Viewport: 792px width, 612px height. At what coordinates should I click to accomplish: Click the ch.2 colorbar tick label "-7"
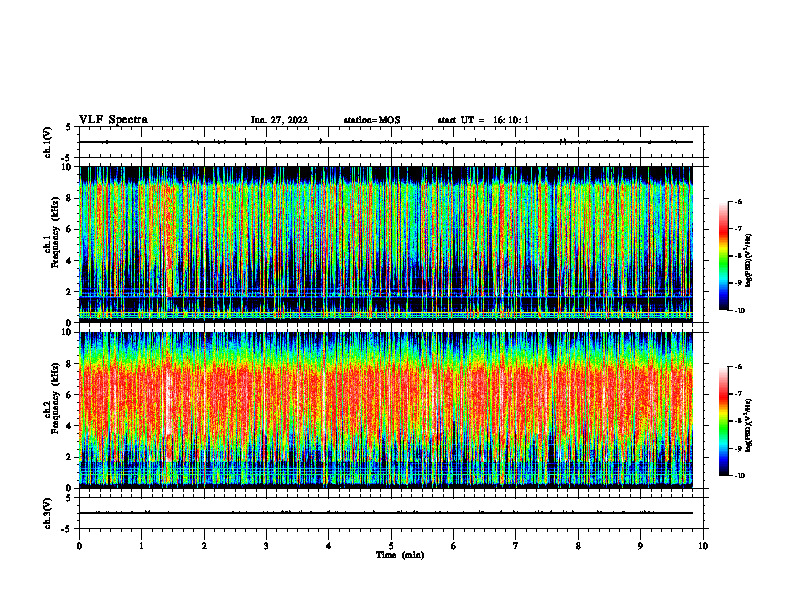pos(738,394)
